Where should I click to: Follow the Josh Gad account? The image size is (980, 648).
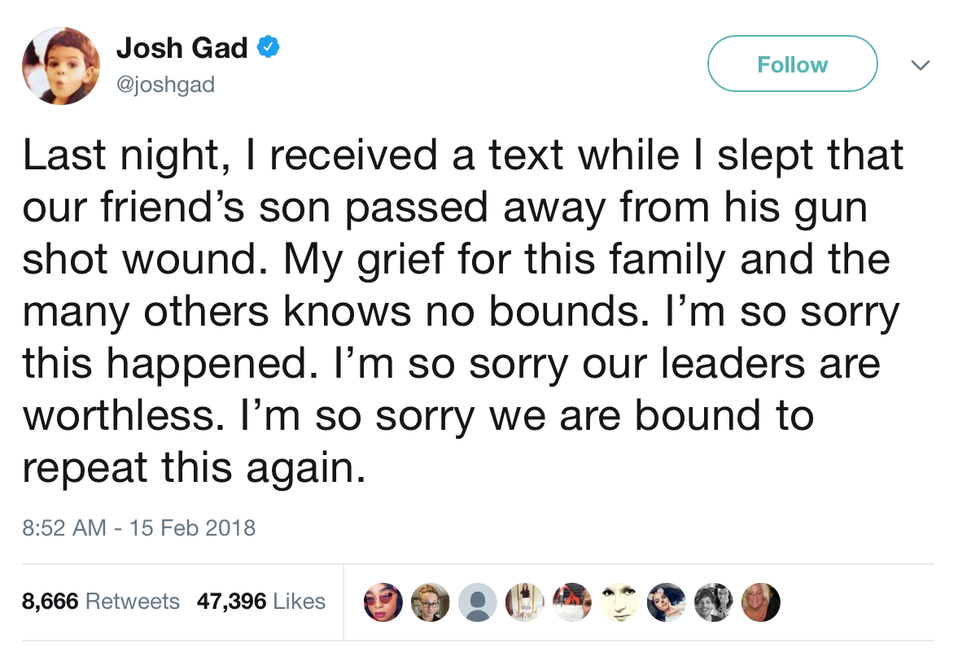(792, 65)
